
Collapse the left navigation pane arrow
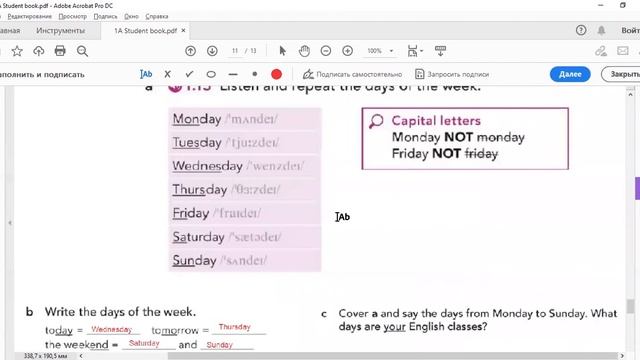[x=10, y=222]
